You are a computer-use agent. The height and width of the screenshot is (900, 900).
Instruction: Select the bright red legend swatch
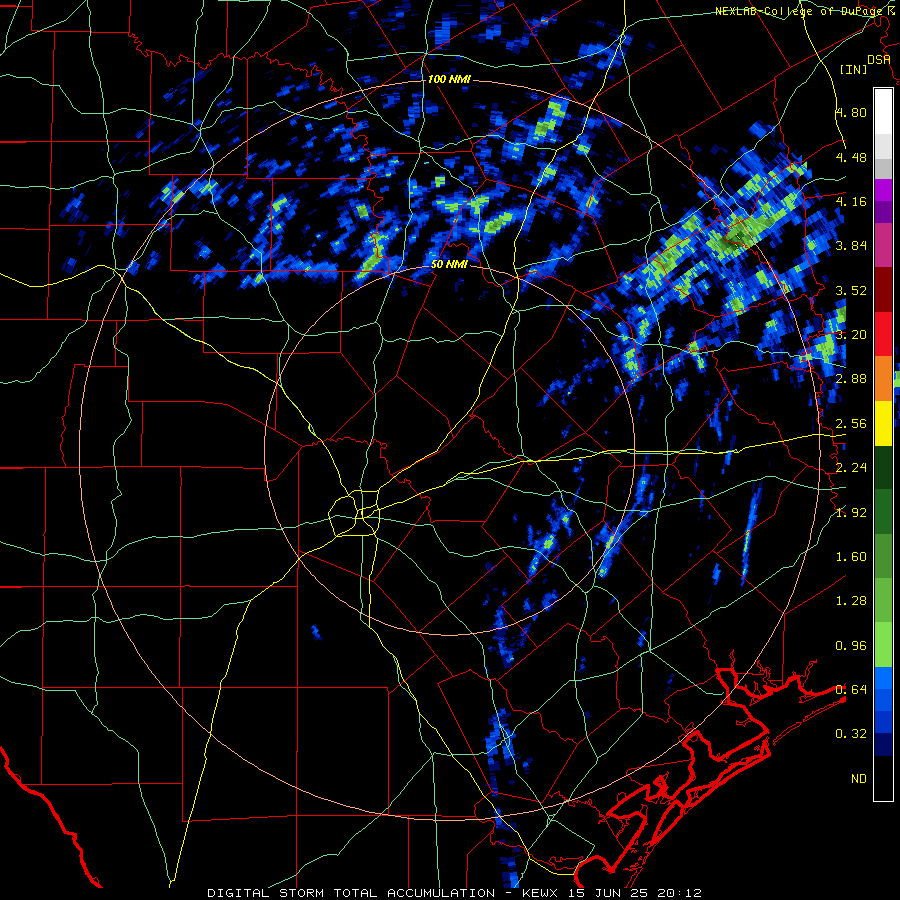point(883,334)
